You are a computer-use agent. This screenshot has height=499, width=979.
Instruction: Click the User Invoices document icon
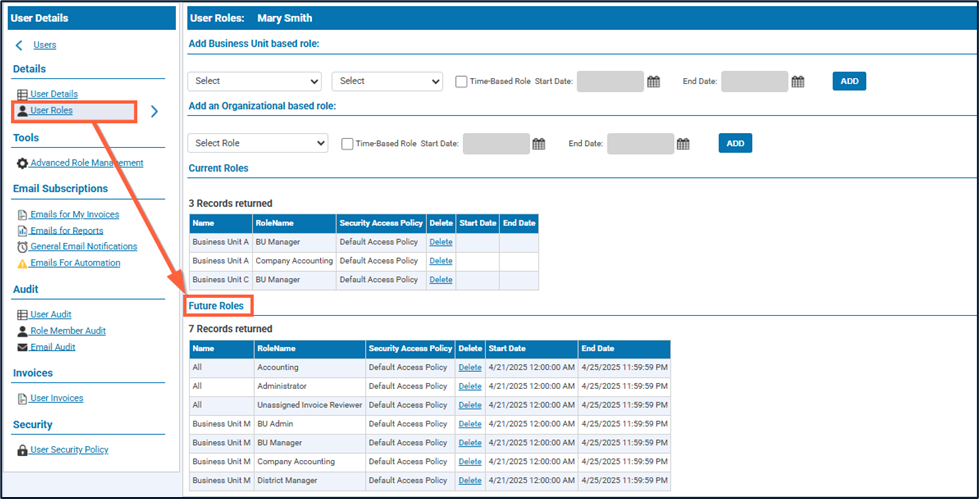[x=22, y=398]
